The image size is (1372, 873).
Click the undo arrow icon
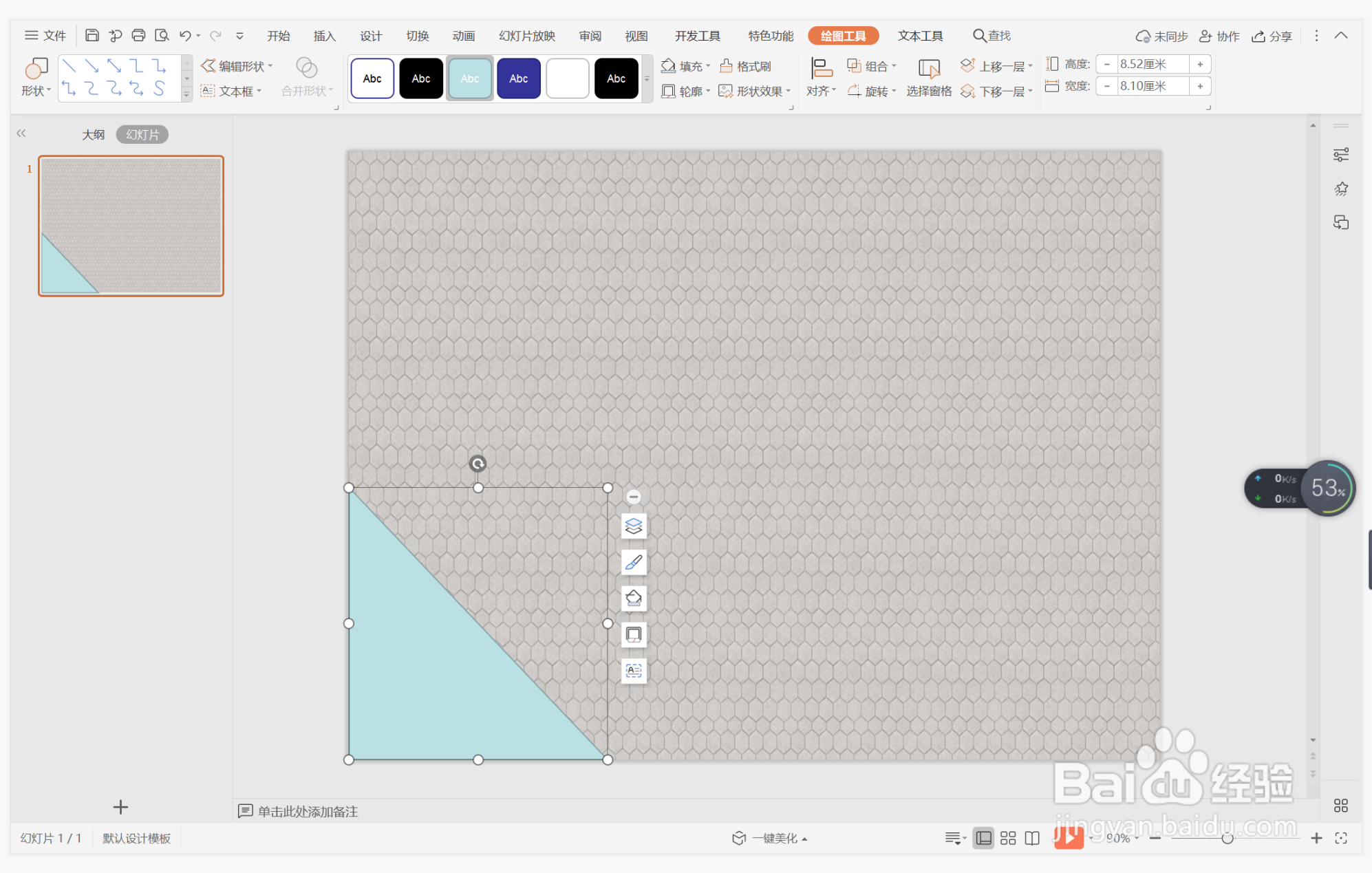pos(184,35)
